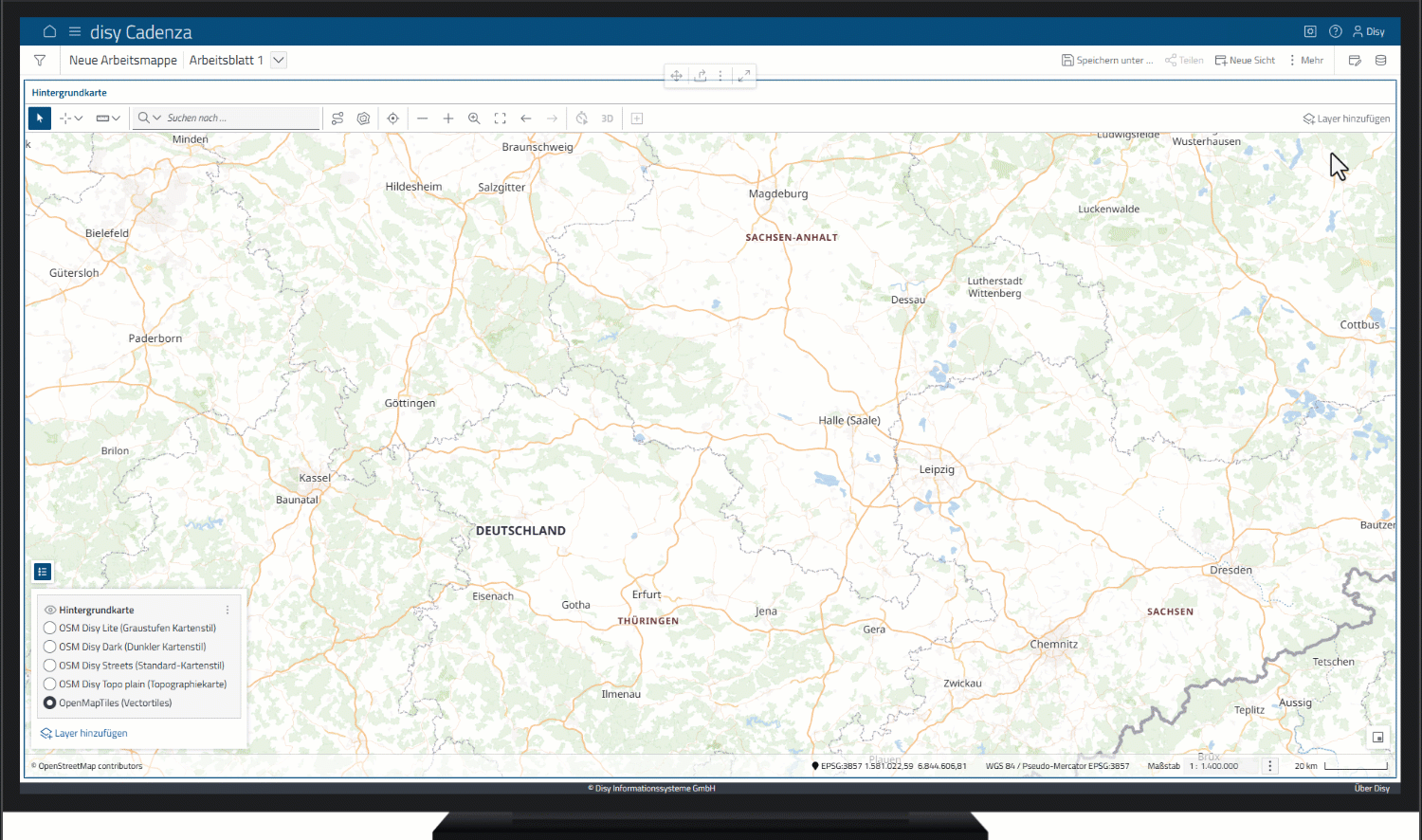Viewport: 1422px width, 840px height.
Task: Select the 'Arbeitsblatt 1' tab
Action: [x=226, y=60]
